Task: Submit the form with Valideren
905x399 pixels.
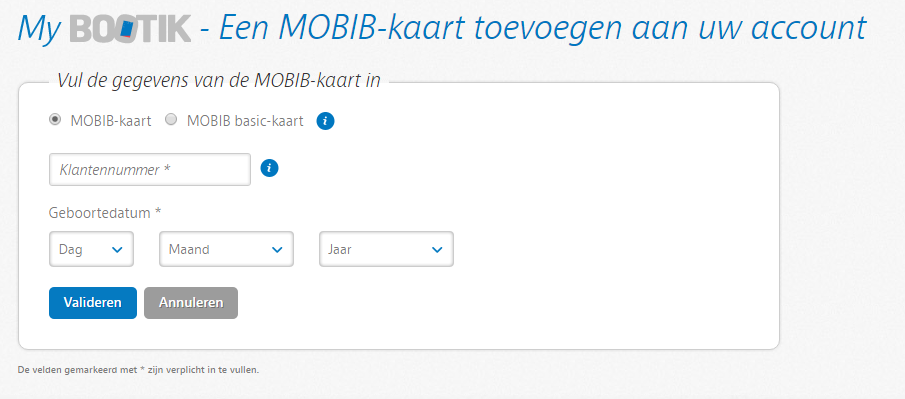Action: (x=93, y=303)
